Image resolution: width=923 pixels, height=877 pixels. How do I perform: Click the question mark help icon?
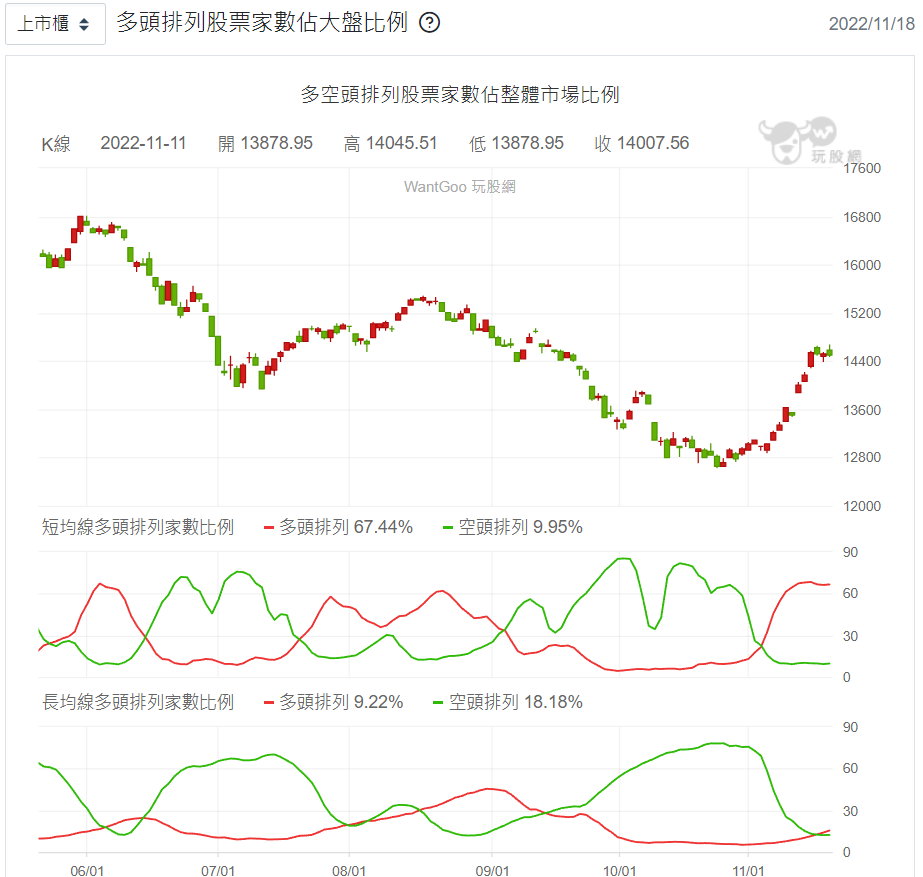pos(429,23)
